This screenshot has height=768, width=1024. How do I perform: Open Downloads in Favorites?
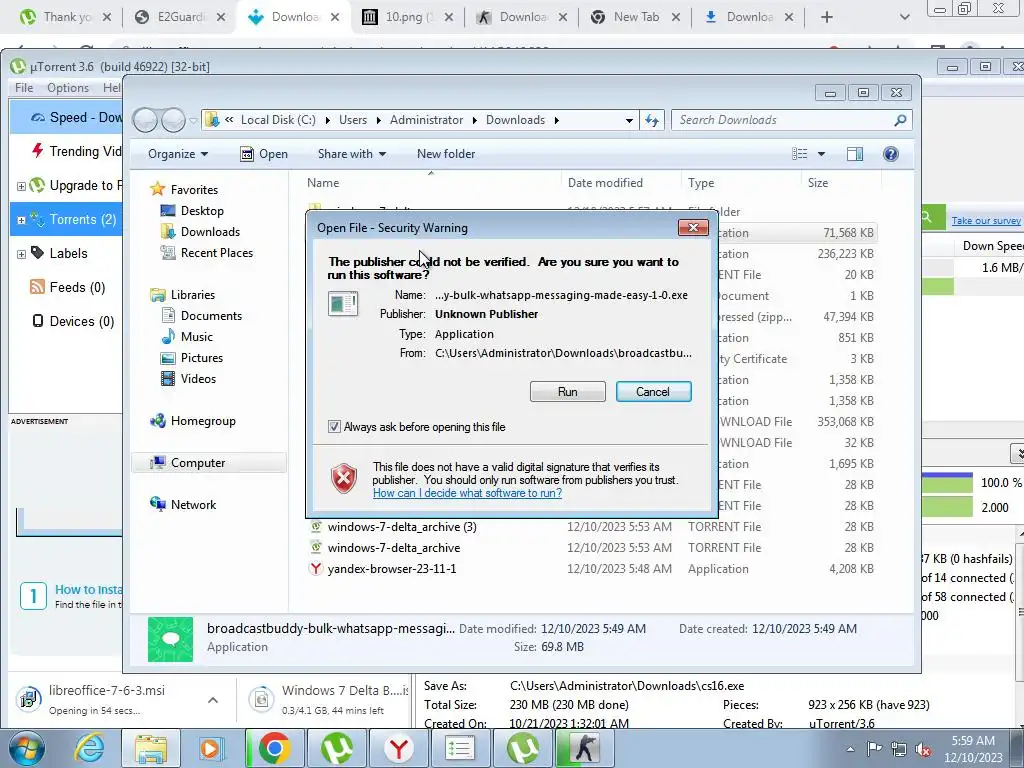tap(210, 231)
